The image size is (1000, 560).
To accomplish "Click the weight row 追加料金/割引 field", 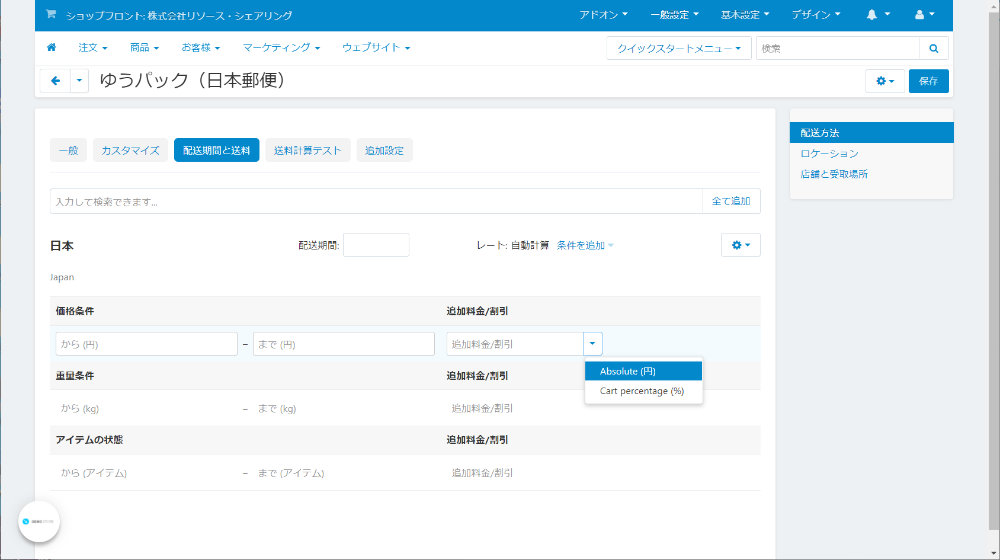I will click(515, 408).
